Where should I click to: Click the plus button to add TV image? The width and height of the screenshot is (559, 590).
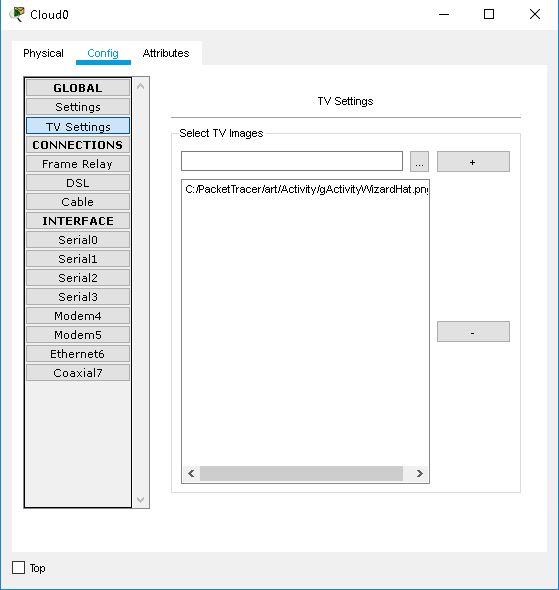(x=473, y=162)
